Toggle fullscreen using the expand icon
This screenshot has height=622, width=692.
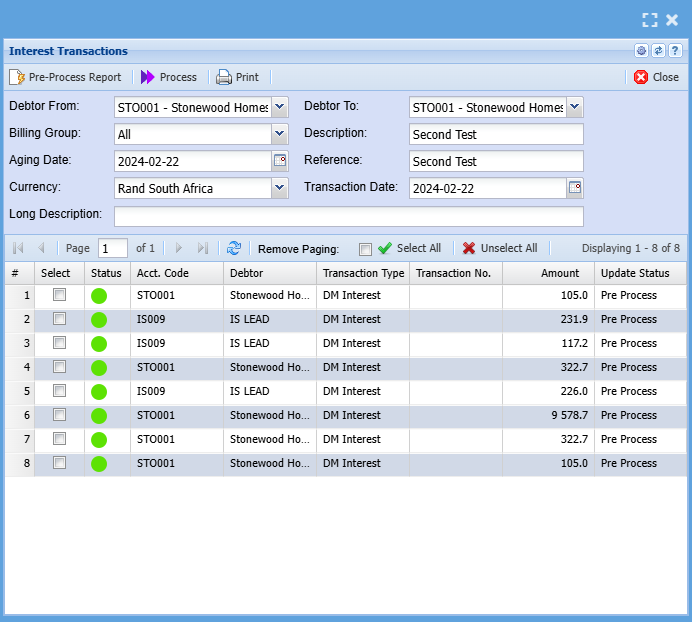tap(650, 20)
